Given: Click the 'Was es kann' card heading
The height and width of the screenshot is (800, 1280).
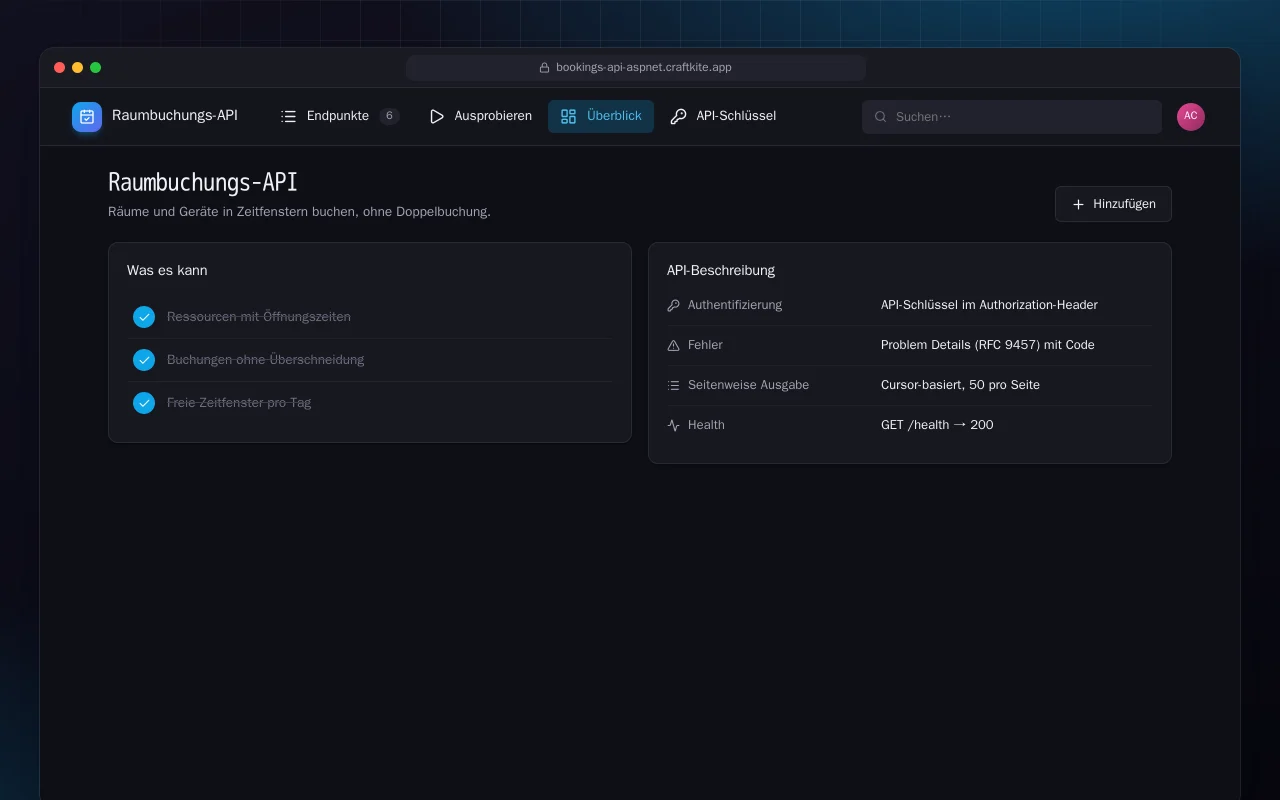Looking at the screenshot, I should (167, 270).
